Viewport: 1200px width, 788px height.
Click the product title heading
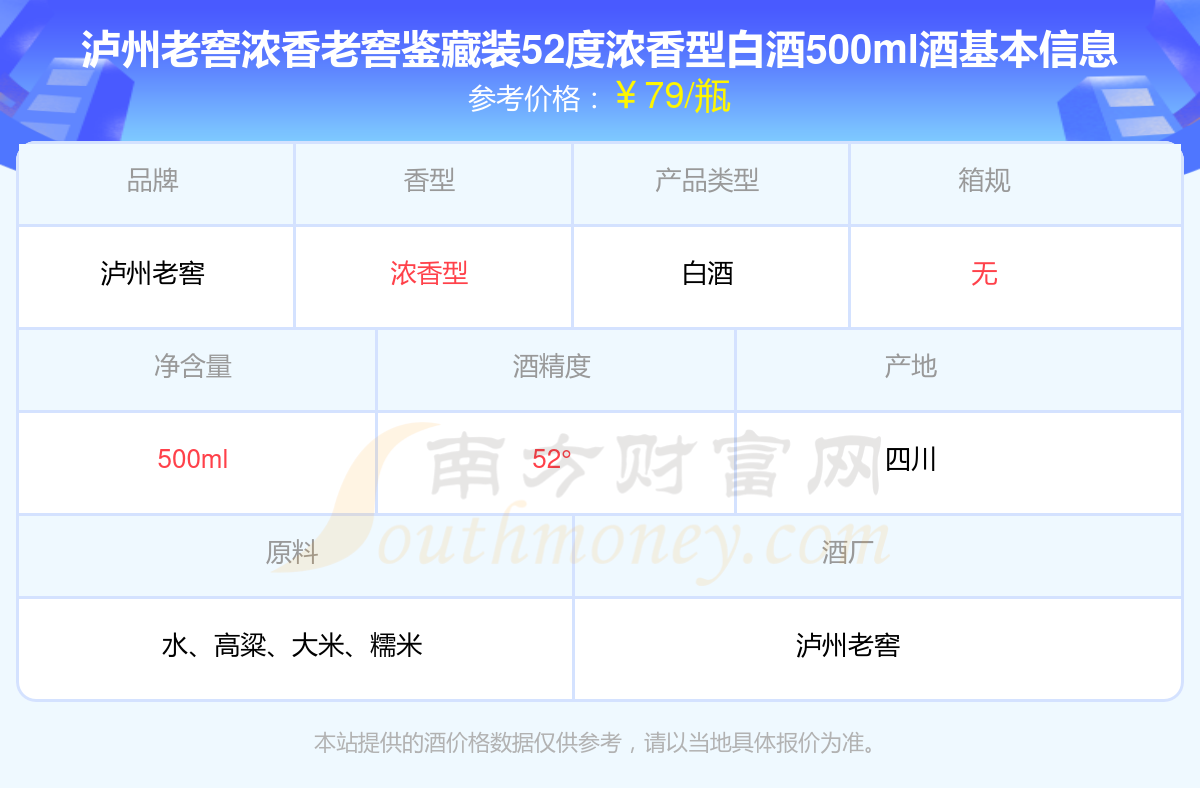point(599,49)
